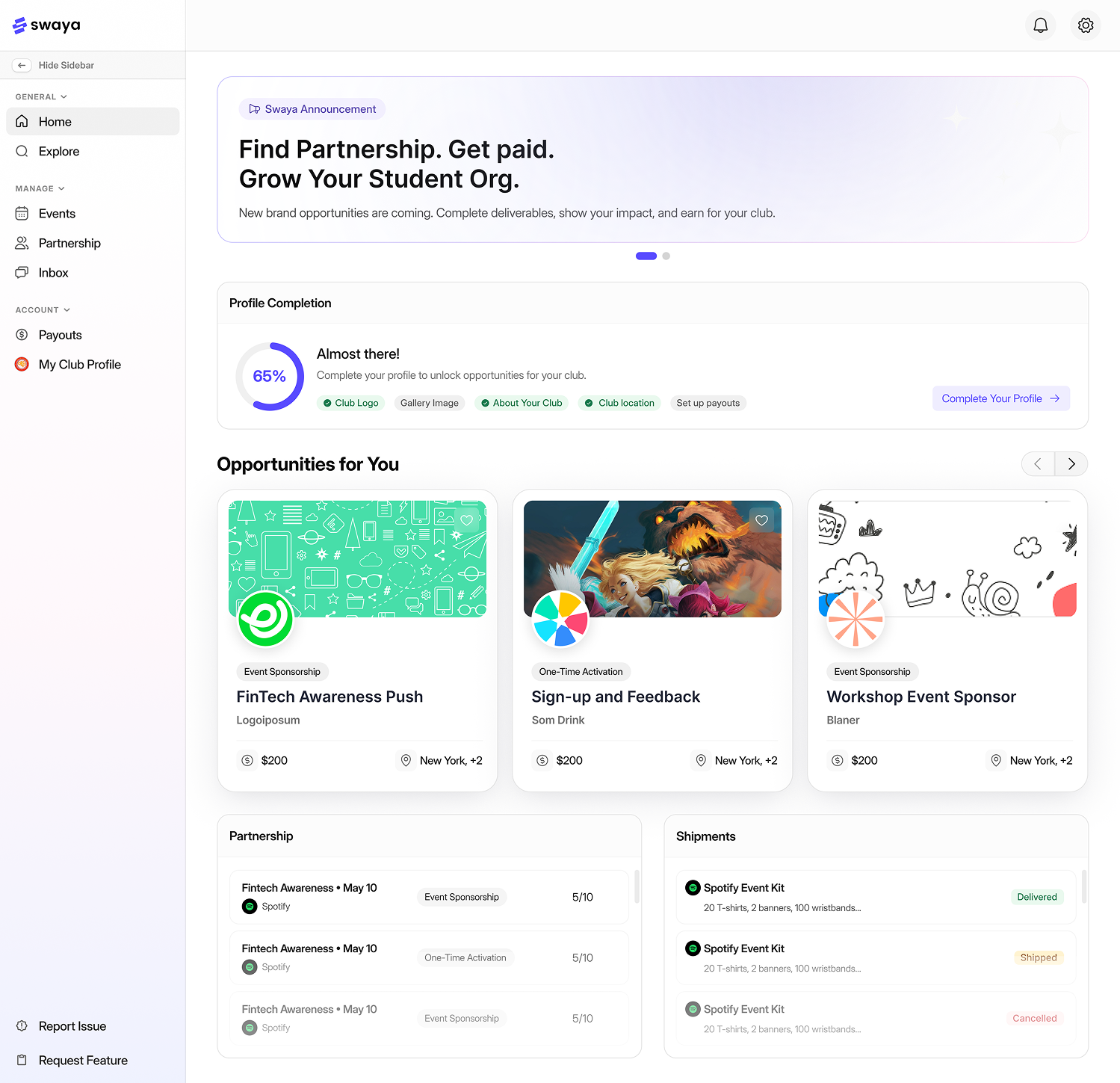This screenshot has height=1083, width=1120.
Task: Click Spotify icon in first Partnership row
Action: coord(250,907)
